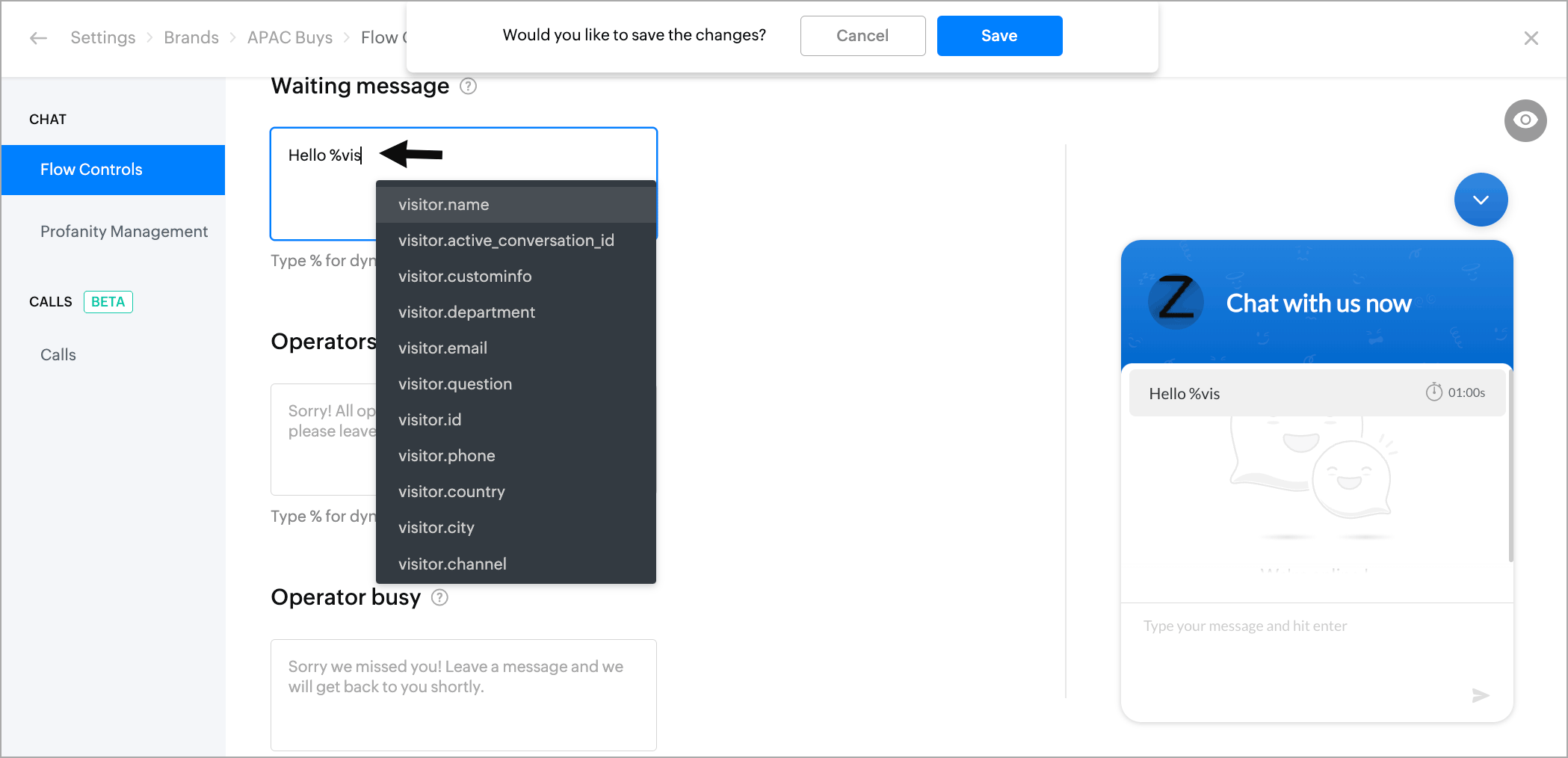Insert visitor.department variable

pos(516,312)
